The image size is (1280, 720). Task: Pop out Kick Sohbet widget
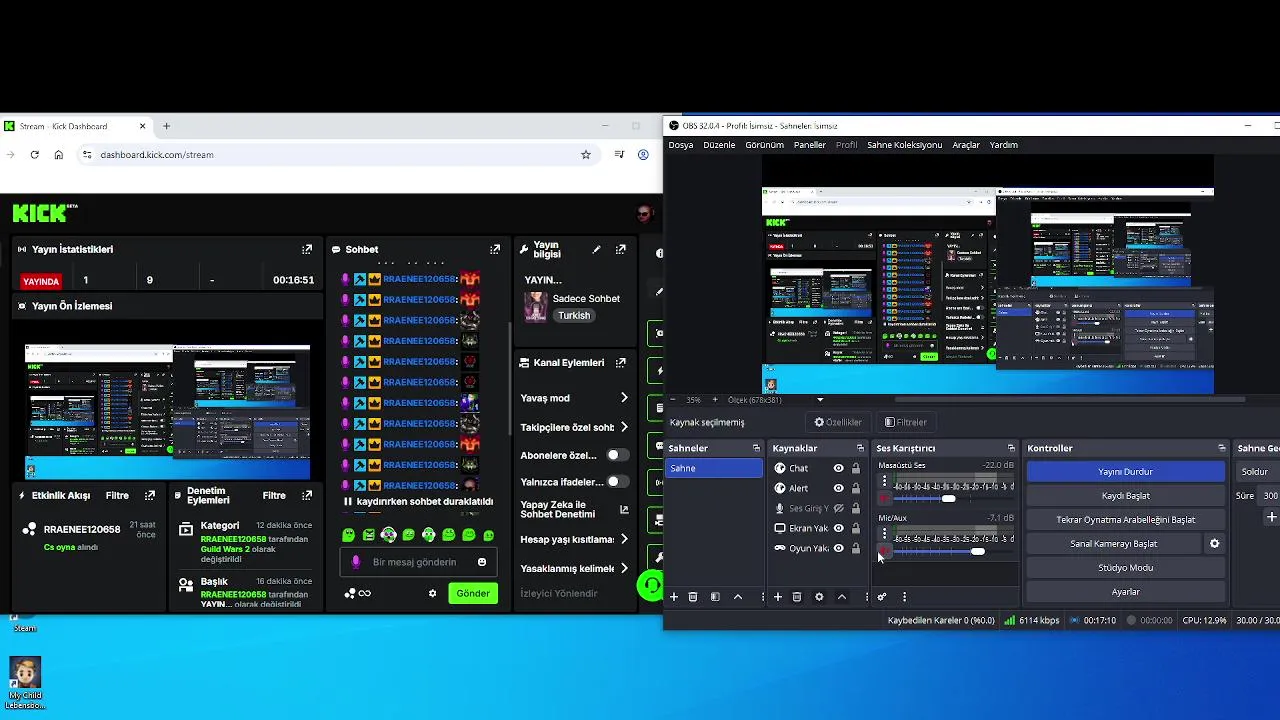click(495, 249)
